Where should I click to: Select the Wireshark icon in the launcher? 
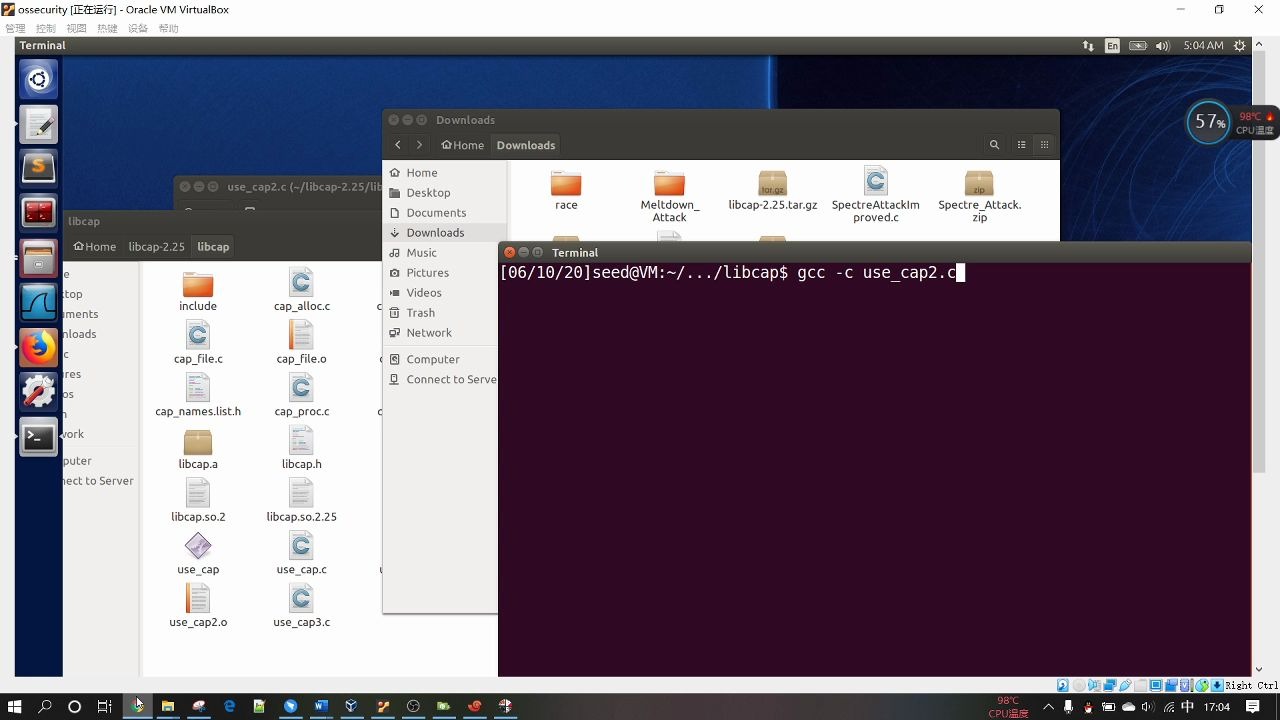pyautogui.click(x=38, y=302)
